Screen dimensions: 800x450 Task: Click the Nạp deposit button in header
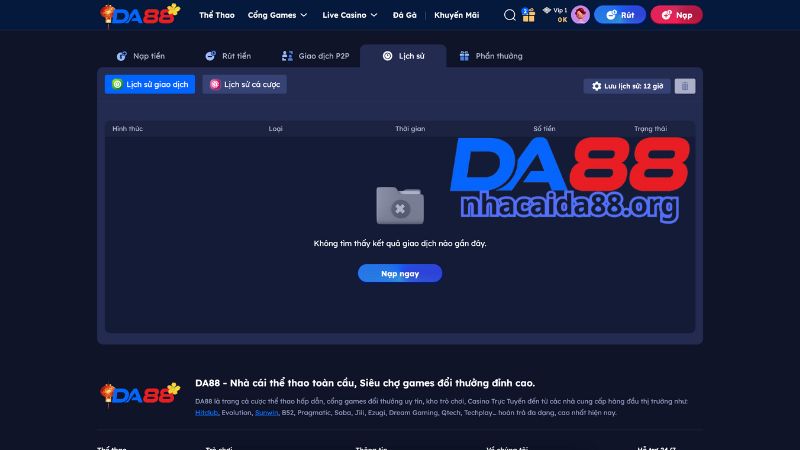click(677, 15)
